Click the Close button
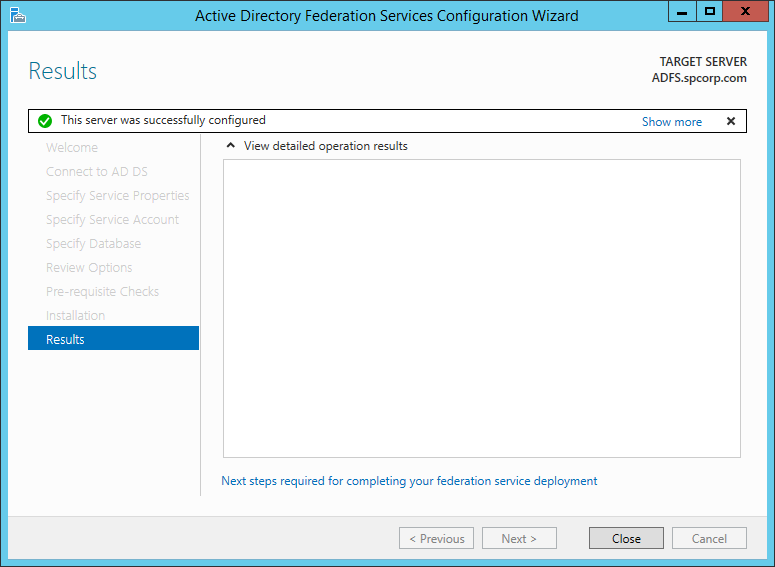 pyautogui.click(x=626, y=538)
